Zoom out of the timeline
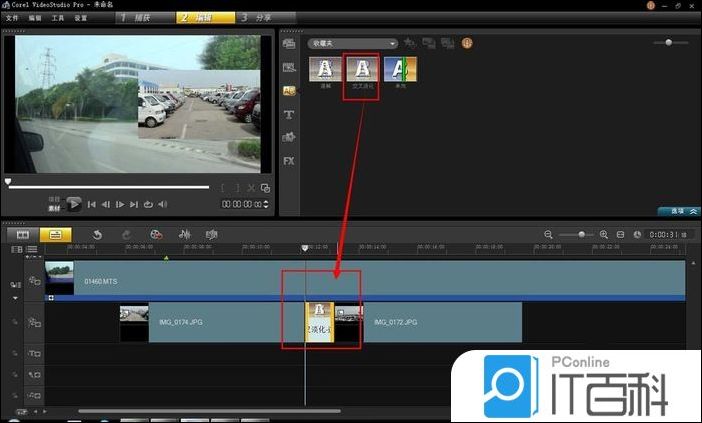This screenshot has height=423, width=702. [x=548, y=234]
